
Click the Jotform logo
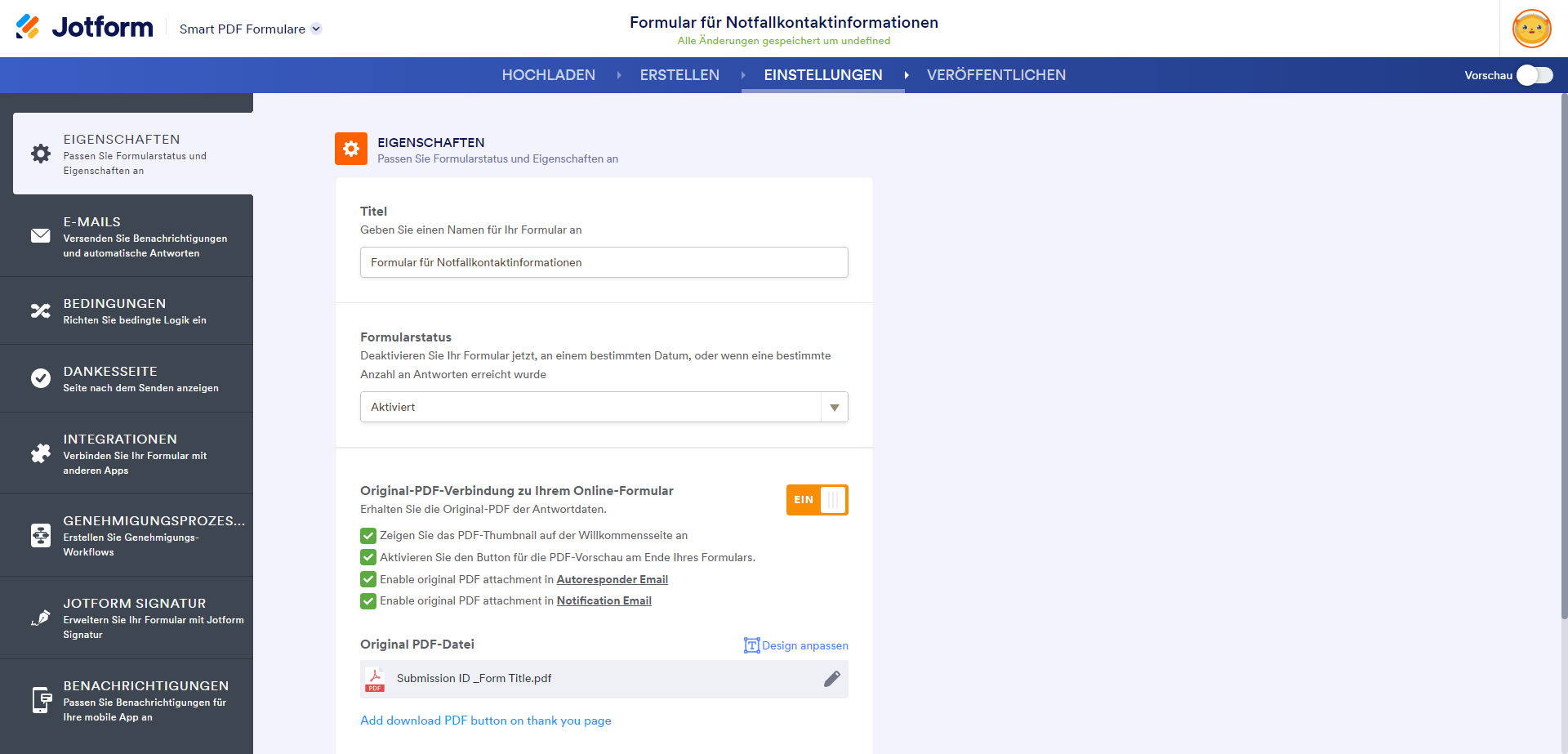84,28
